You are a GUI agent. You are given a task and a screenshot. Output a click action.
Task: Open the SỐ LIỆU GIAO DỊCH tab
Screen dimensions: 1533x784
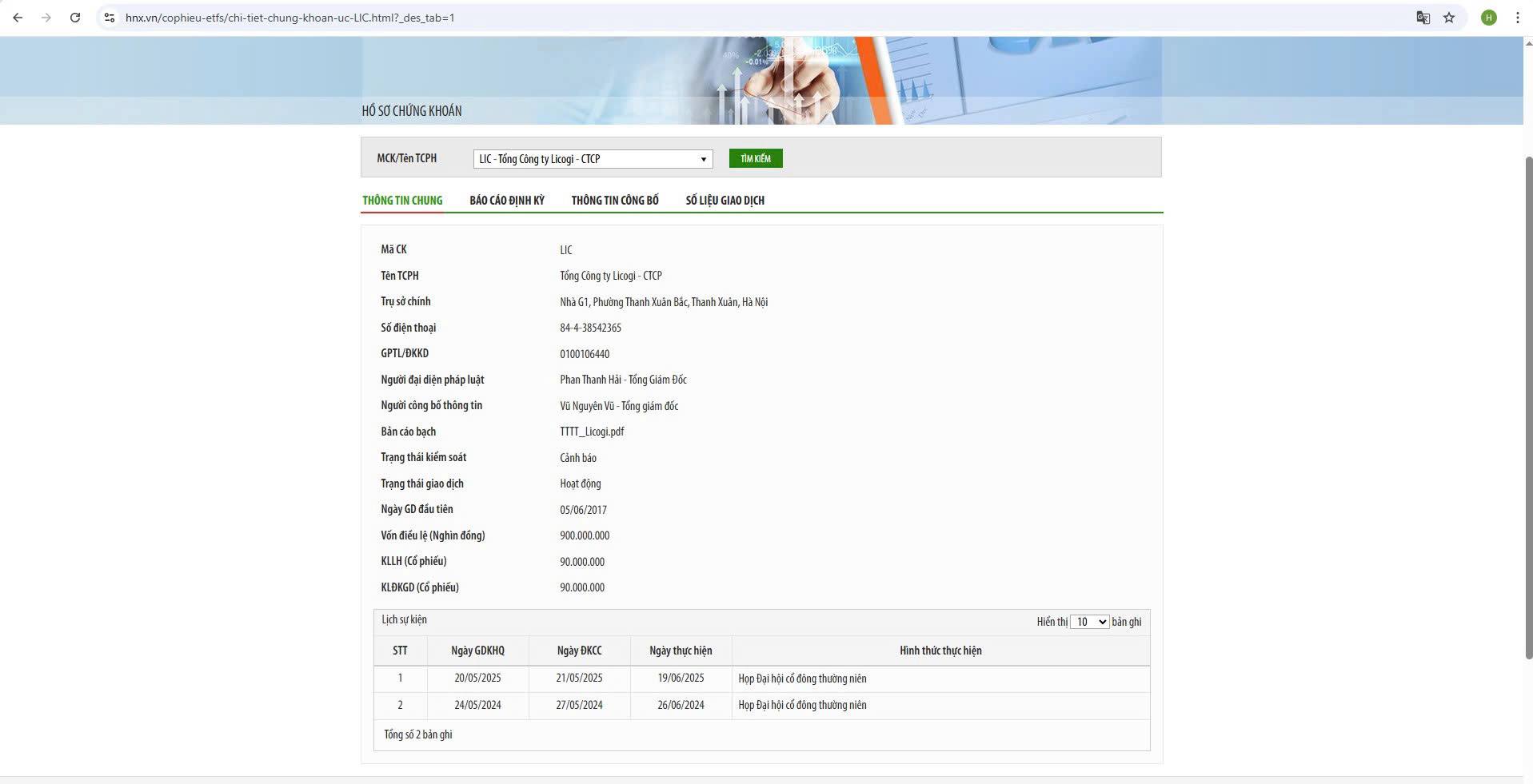725,201
